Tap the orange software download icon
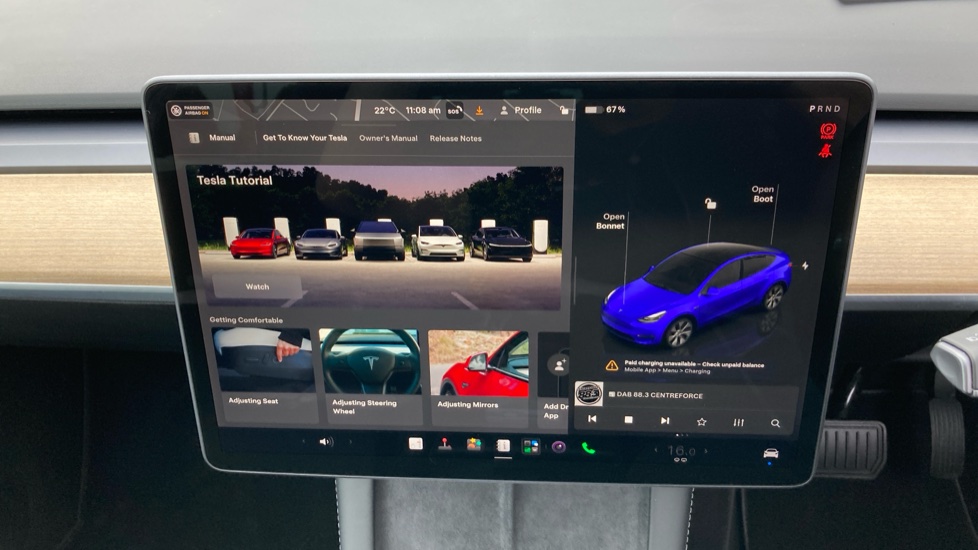 [479, 110]
